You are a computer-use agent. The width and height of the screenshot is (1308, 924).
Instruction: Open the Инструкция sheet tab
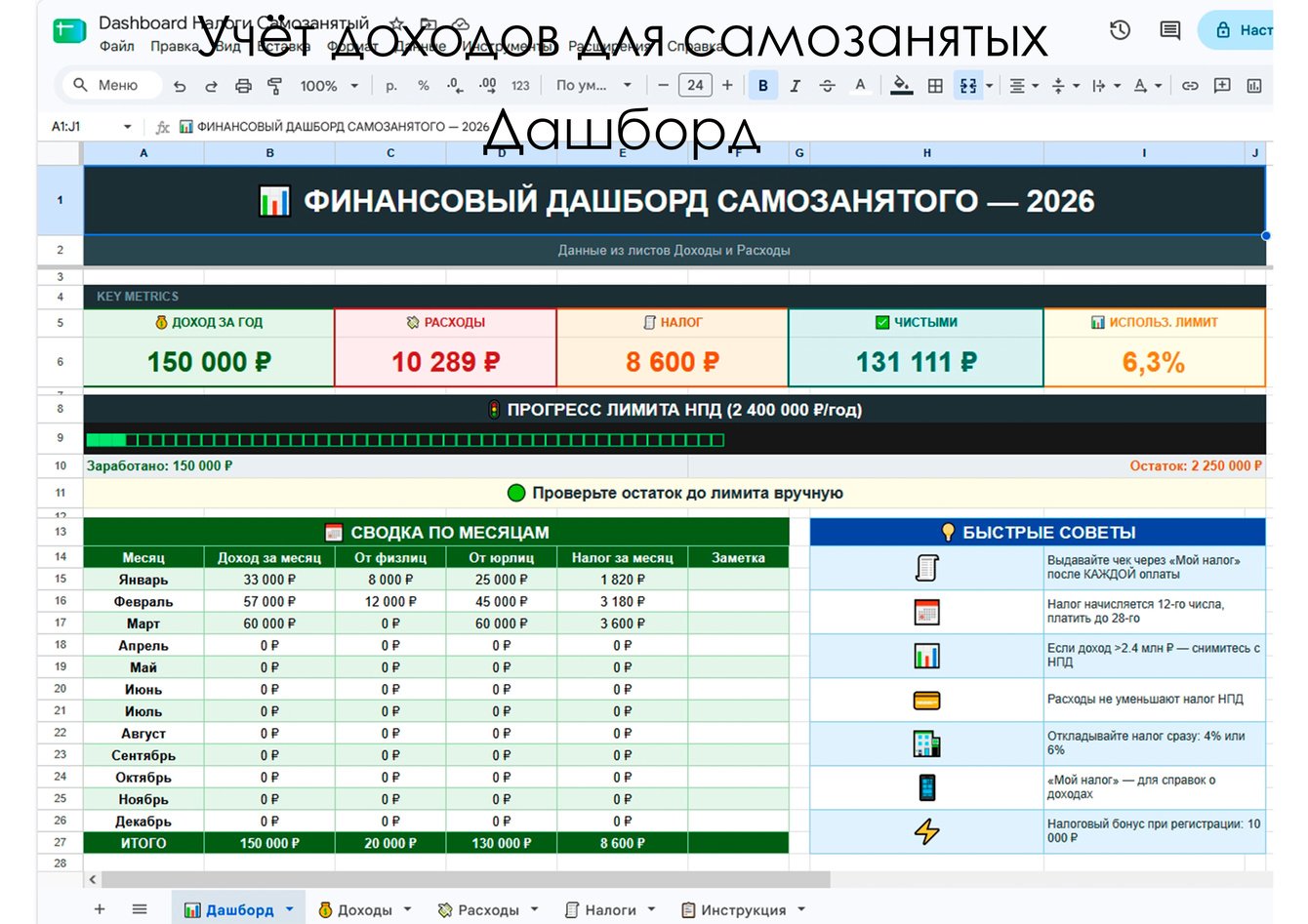[x=743, y=909]
